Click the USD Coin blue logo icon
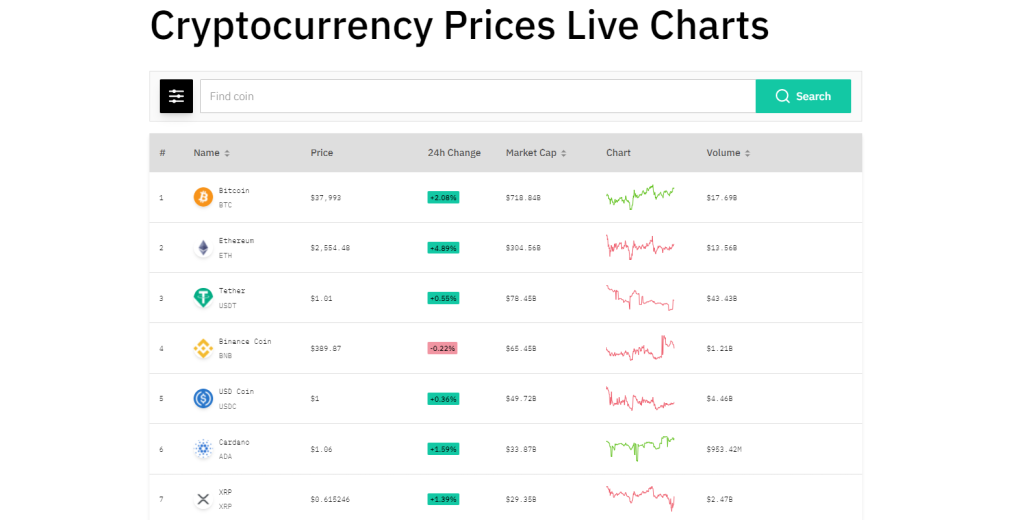This screenshot has width=1024, height=520. click(203, 398)
